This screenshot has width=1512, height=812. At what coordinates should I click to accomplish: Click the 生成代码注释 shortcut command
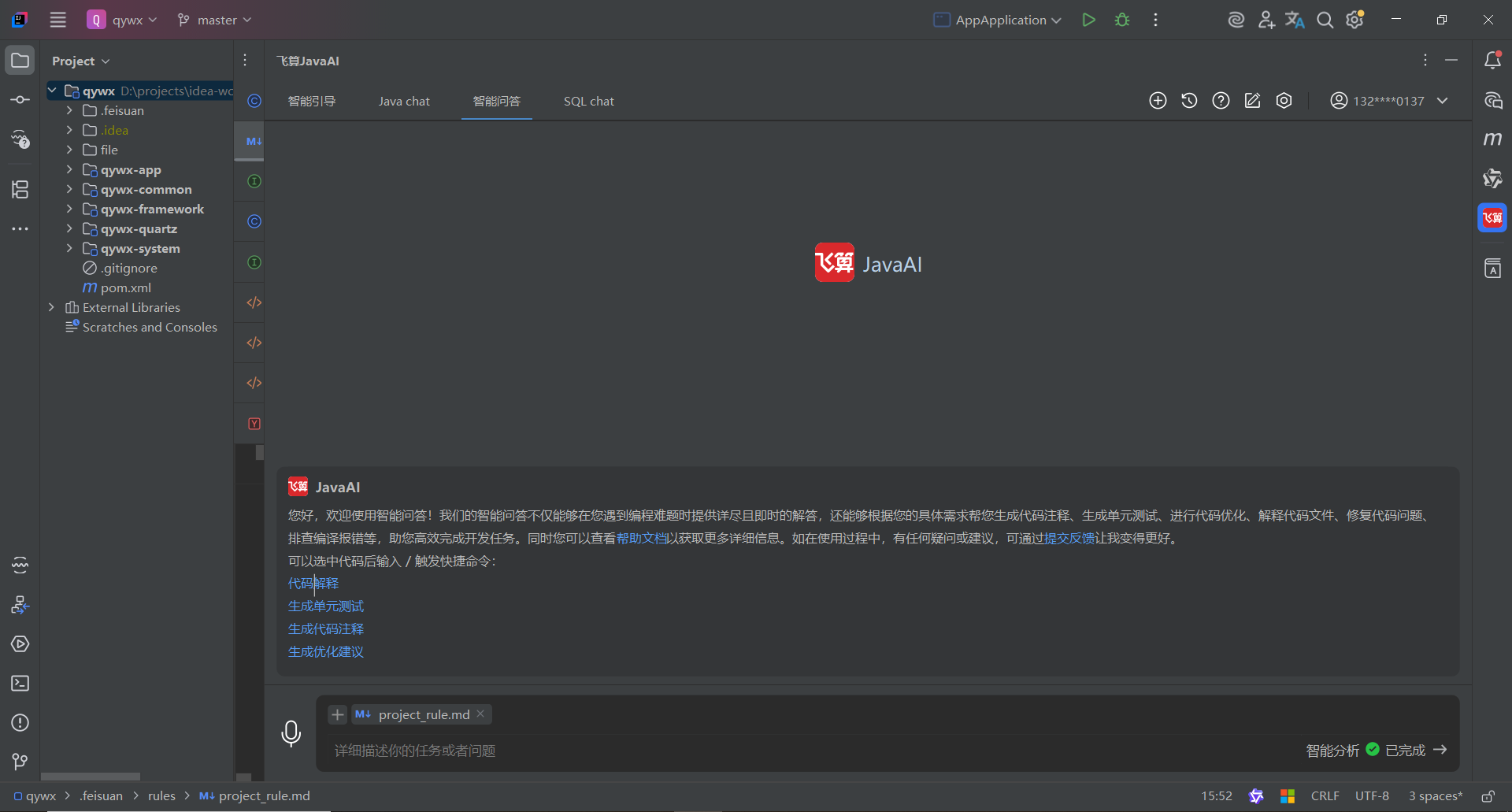coord(326,628)
